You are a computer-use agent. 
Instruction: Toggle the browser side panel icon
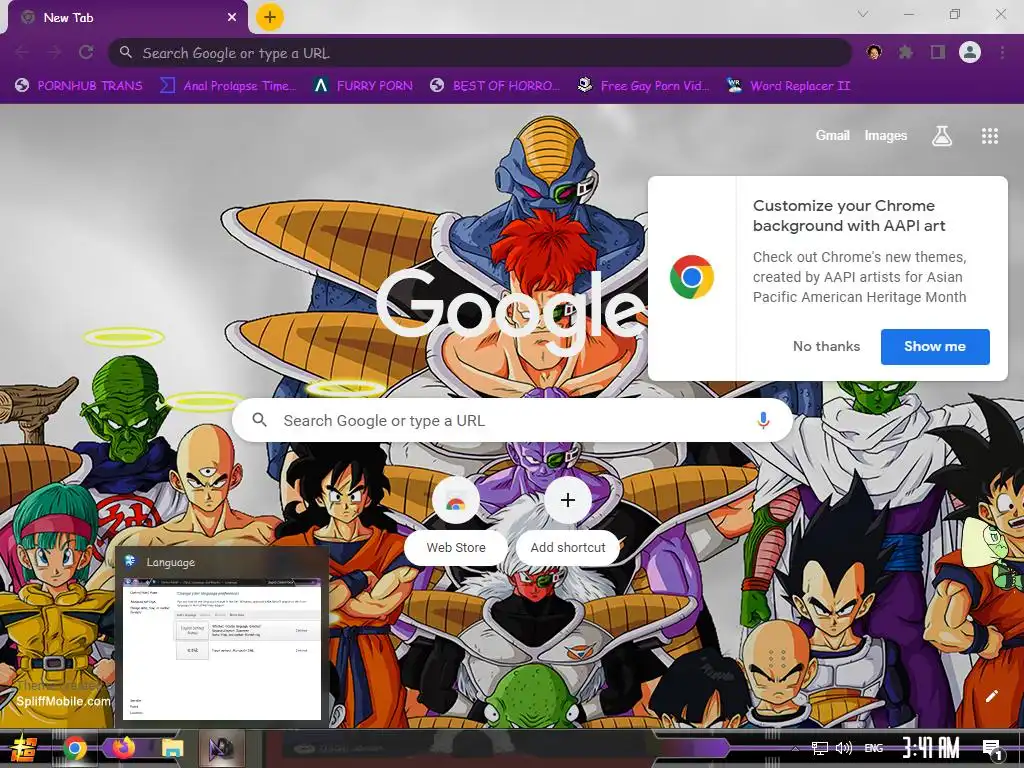tap(938, 52)
